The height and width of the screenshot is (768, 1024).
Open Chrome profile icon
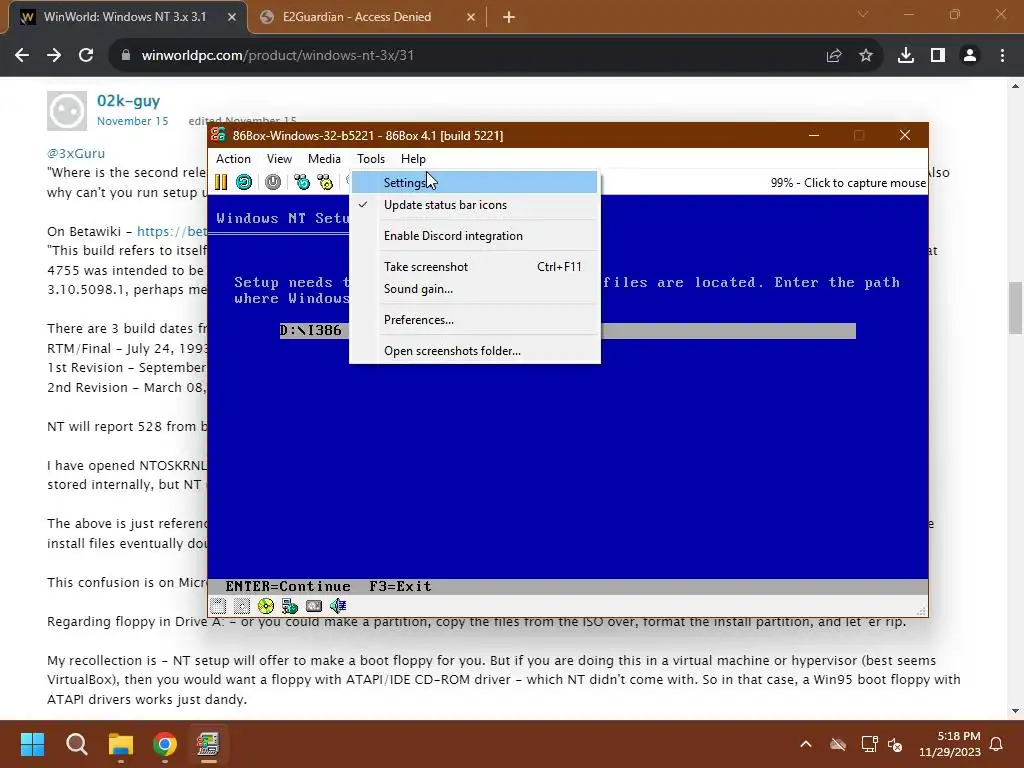pos(970,56)
